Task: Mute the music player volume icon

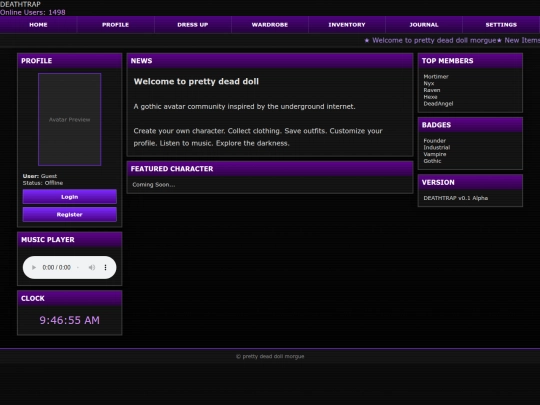Action: 92,267
